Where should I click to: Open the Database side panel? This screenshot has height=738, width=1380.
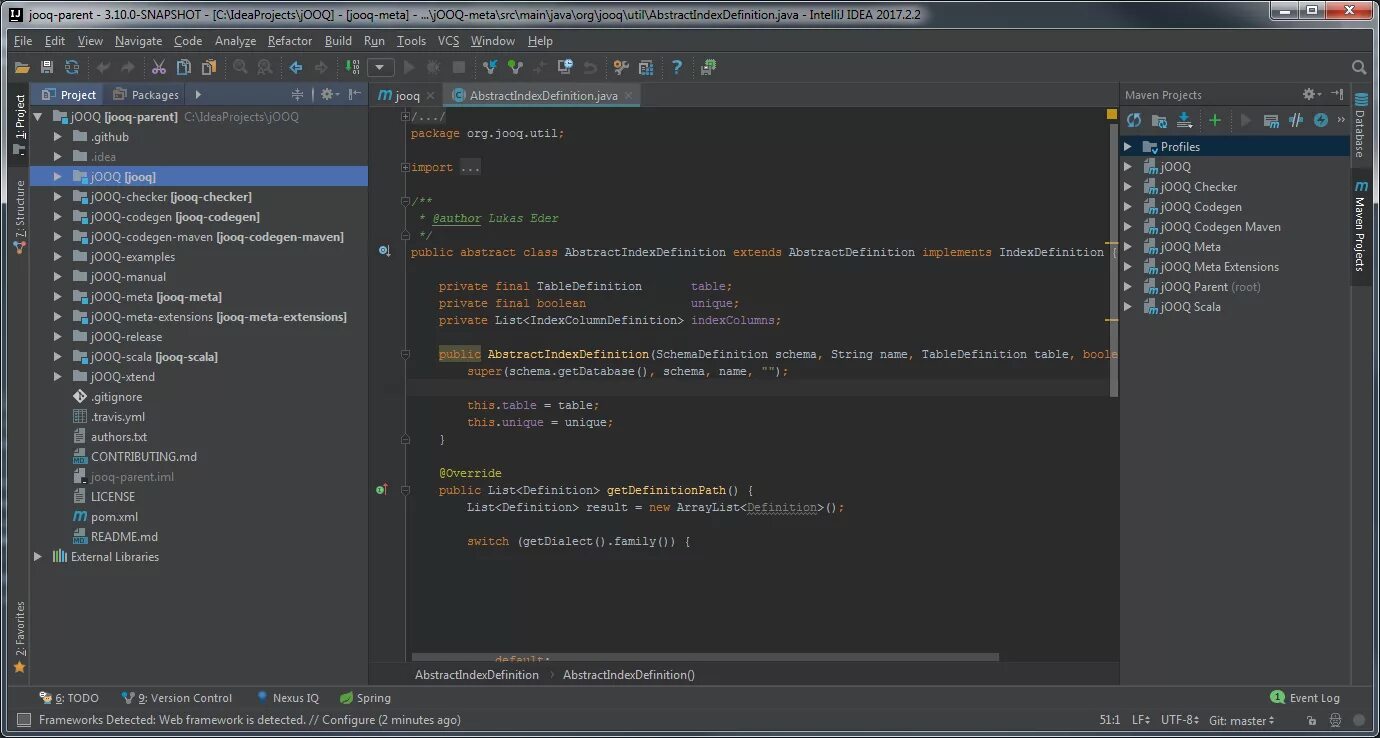point(1360,124)
